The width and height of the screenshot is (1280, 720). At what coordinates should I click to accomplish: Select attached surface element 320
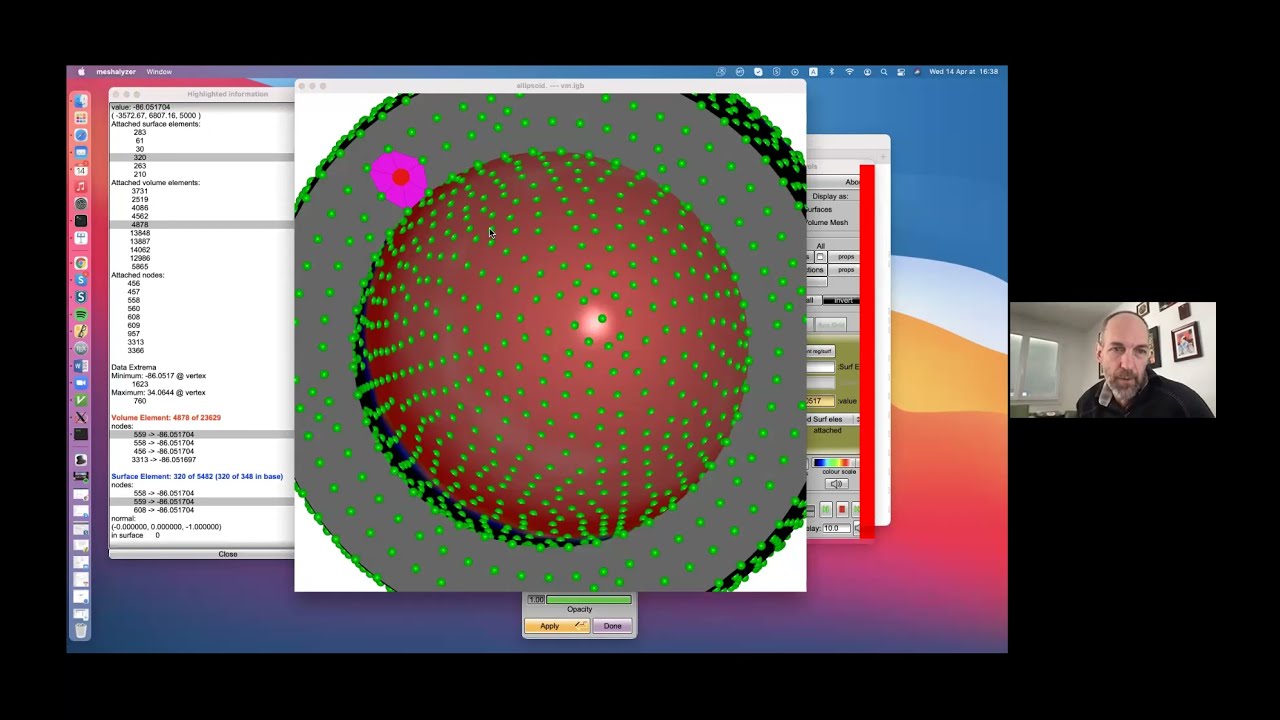tap(139, 158)
